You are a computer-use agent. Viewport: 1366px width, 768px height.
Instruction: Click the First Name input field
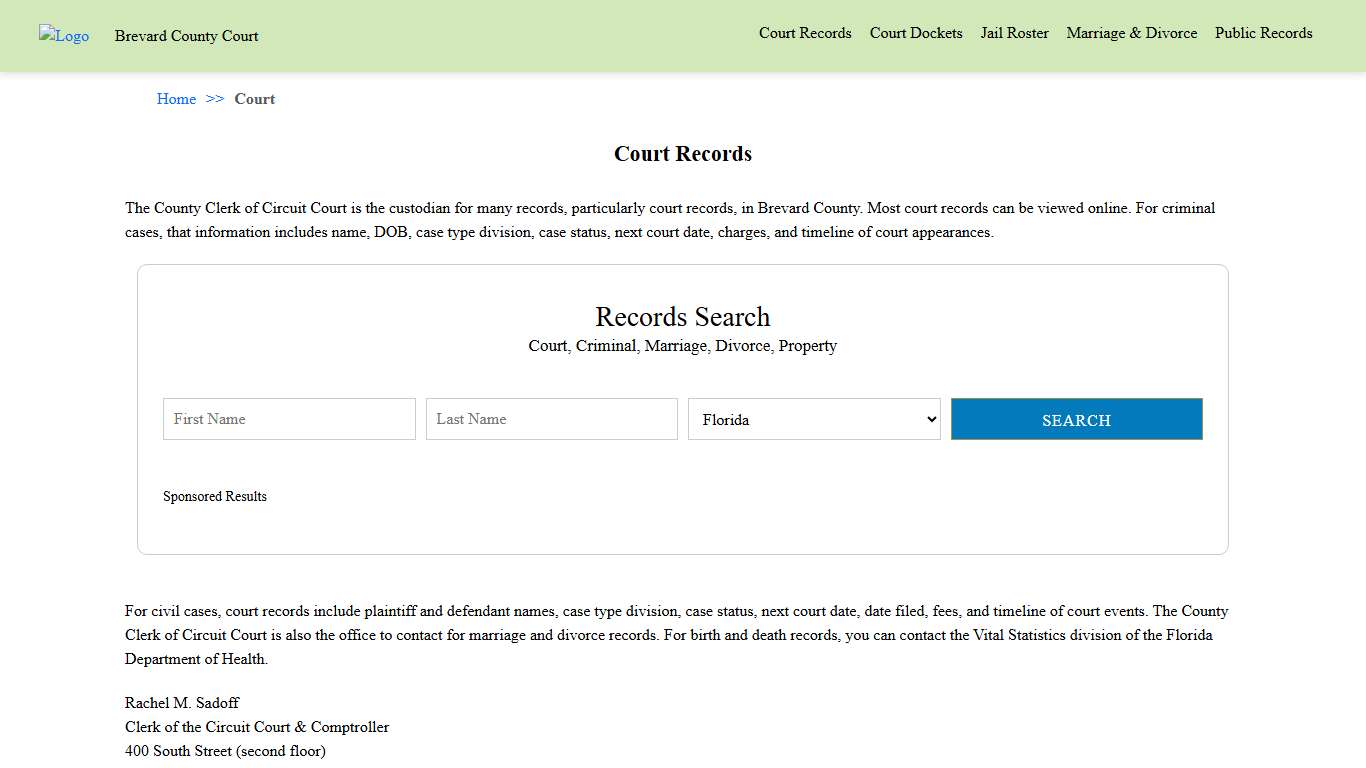point(288,419)
